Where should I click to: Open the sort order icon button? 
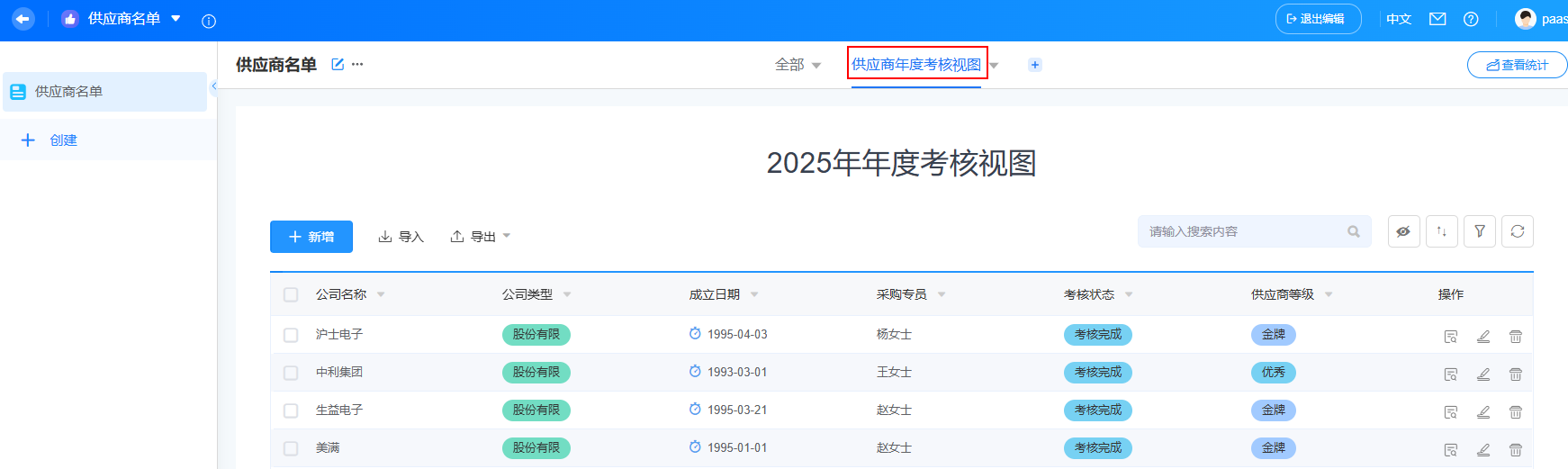click(x=1442, y=231)
